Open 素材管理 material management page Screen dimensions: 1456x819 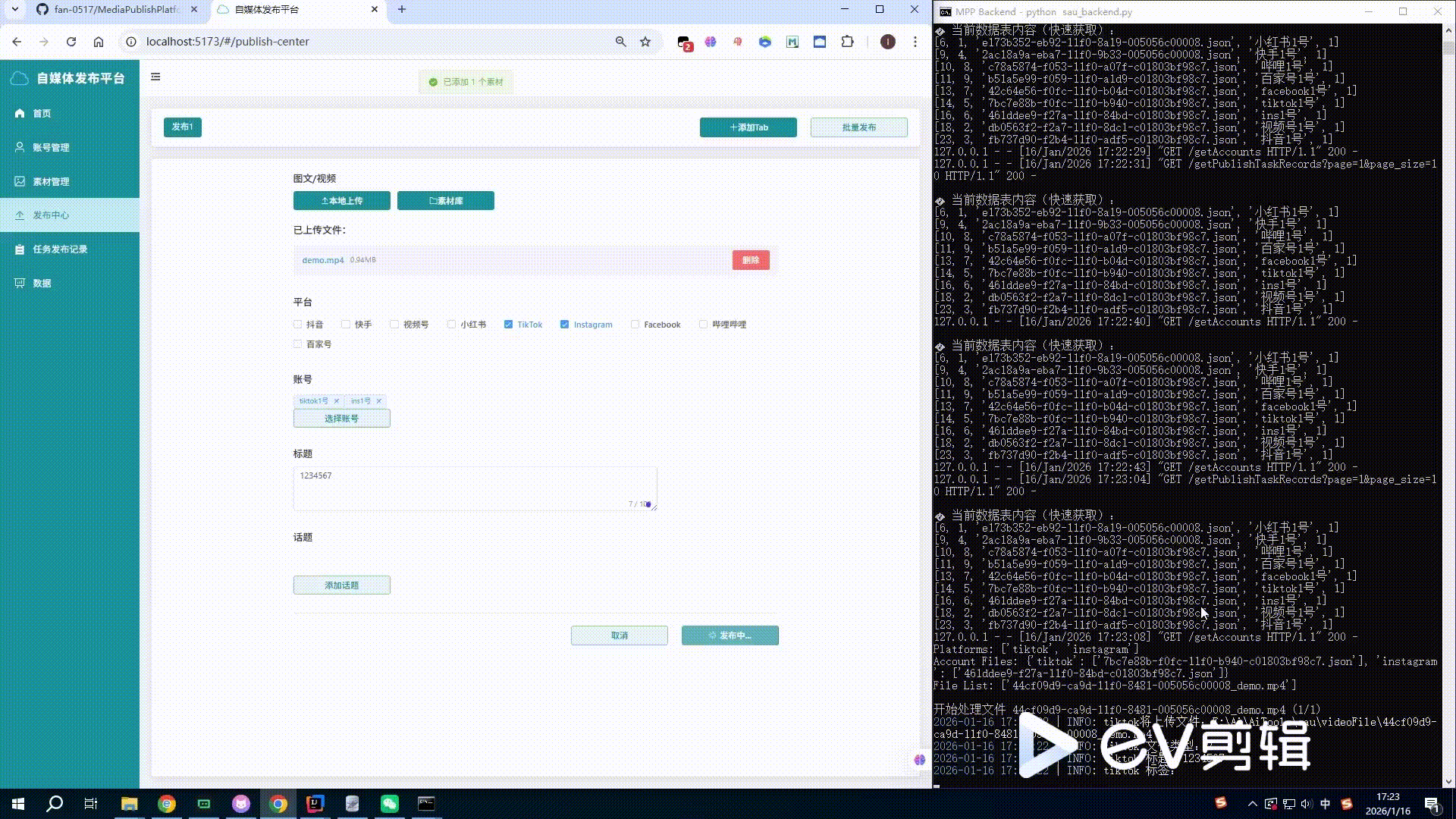50,182
